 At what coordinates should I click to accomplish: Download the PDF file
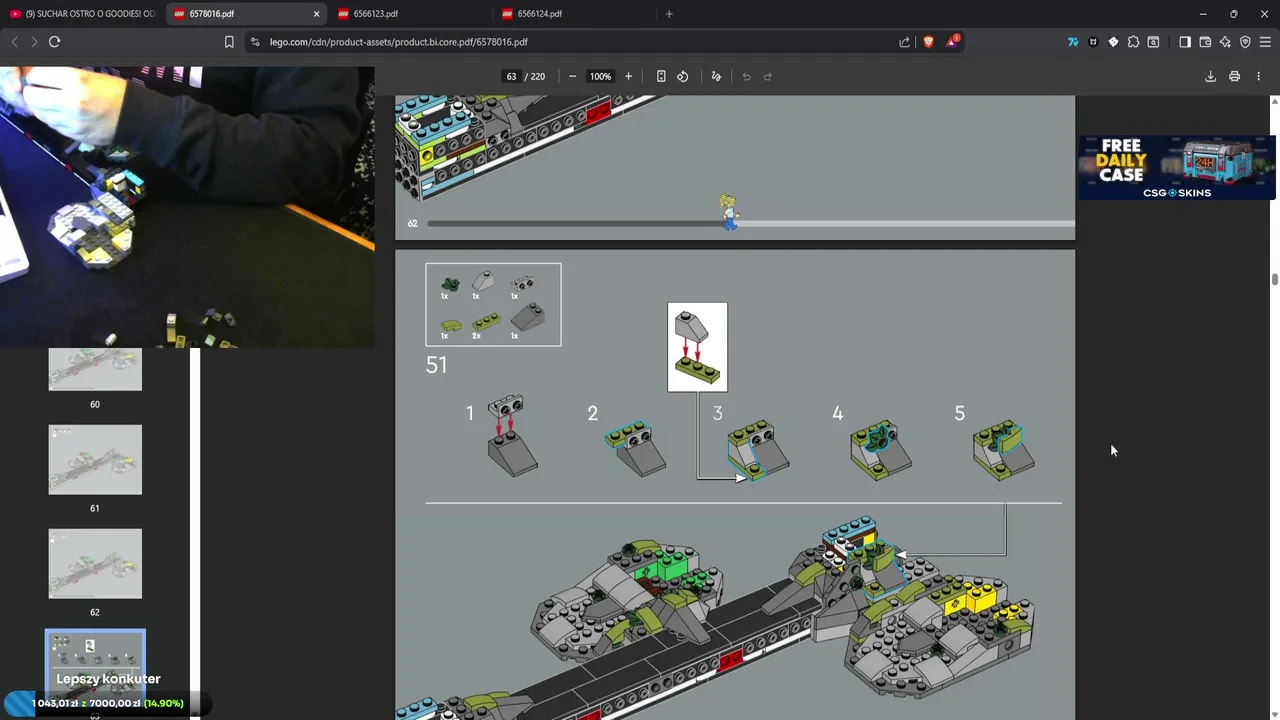pos(1210,76)
